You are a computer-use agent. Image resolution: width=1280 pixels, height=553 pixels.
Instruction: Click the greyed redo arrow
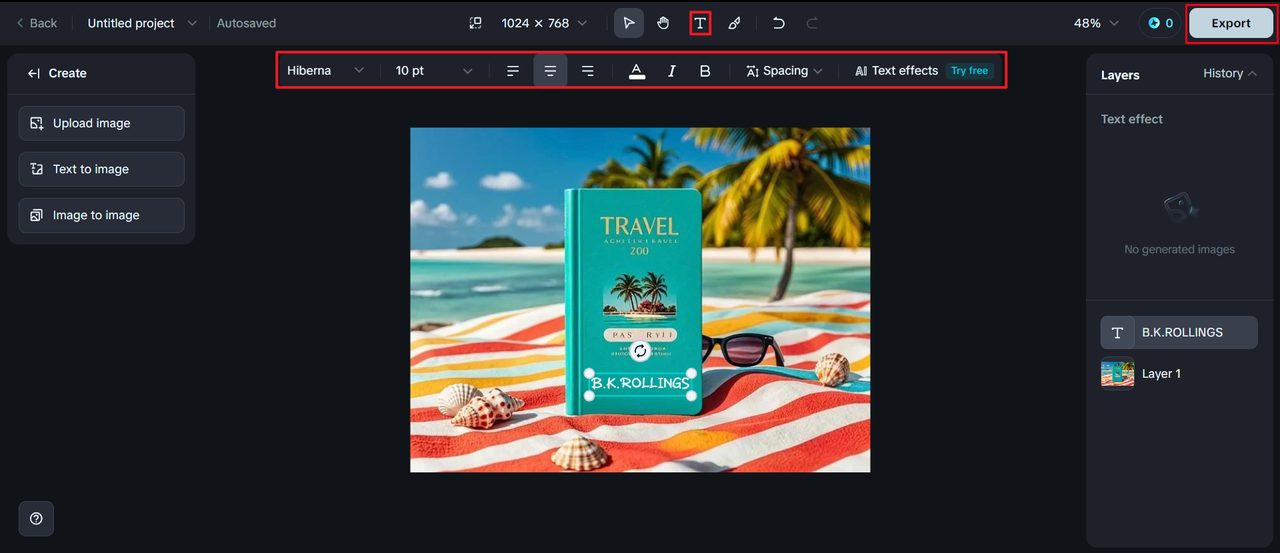click(812, 23)
